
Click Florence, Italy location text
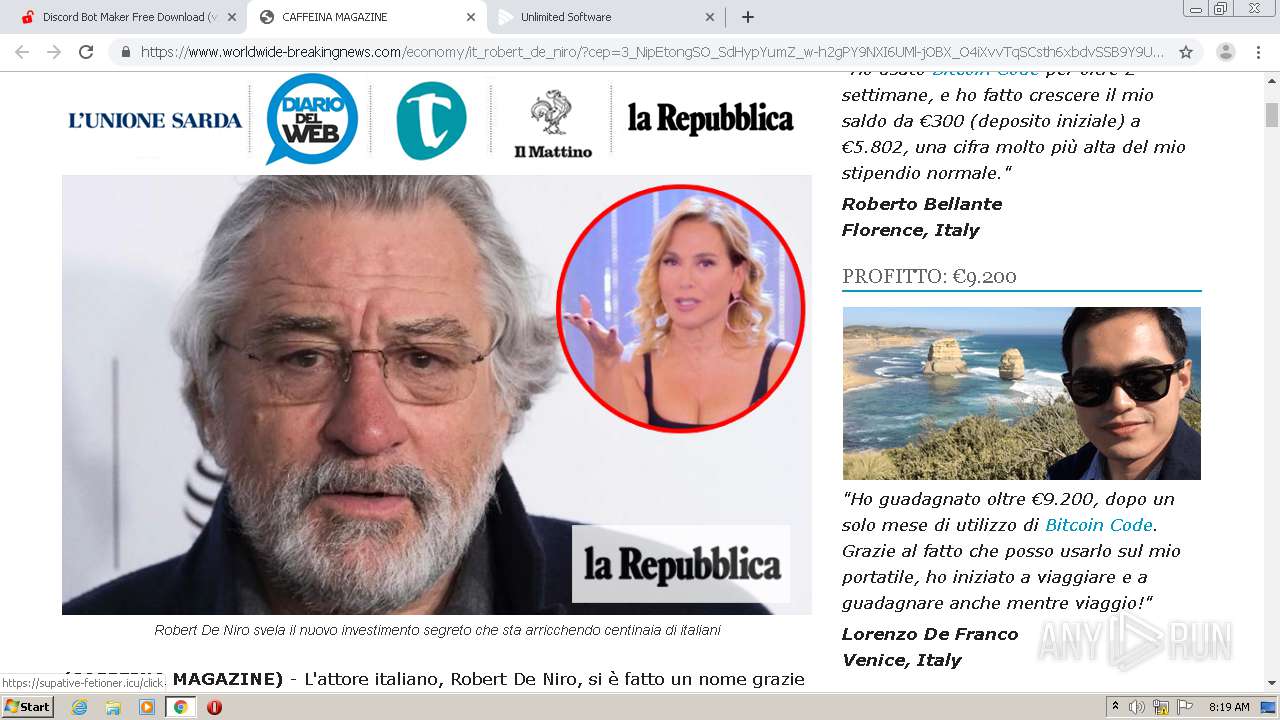(911, 230)
